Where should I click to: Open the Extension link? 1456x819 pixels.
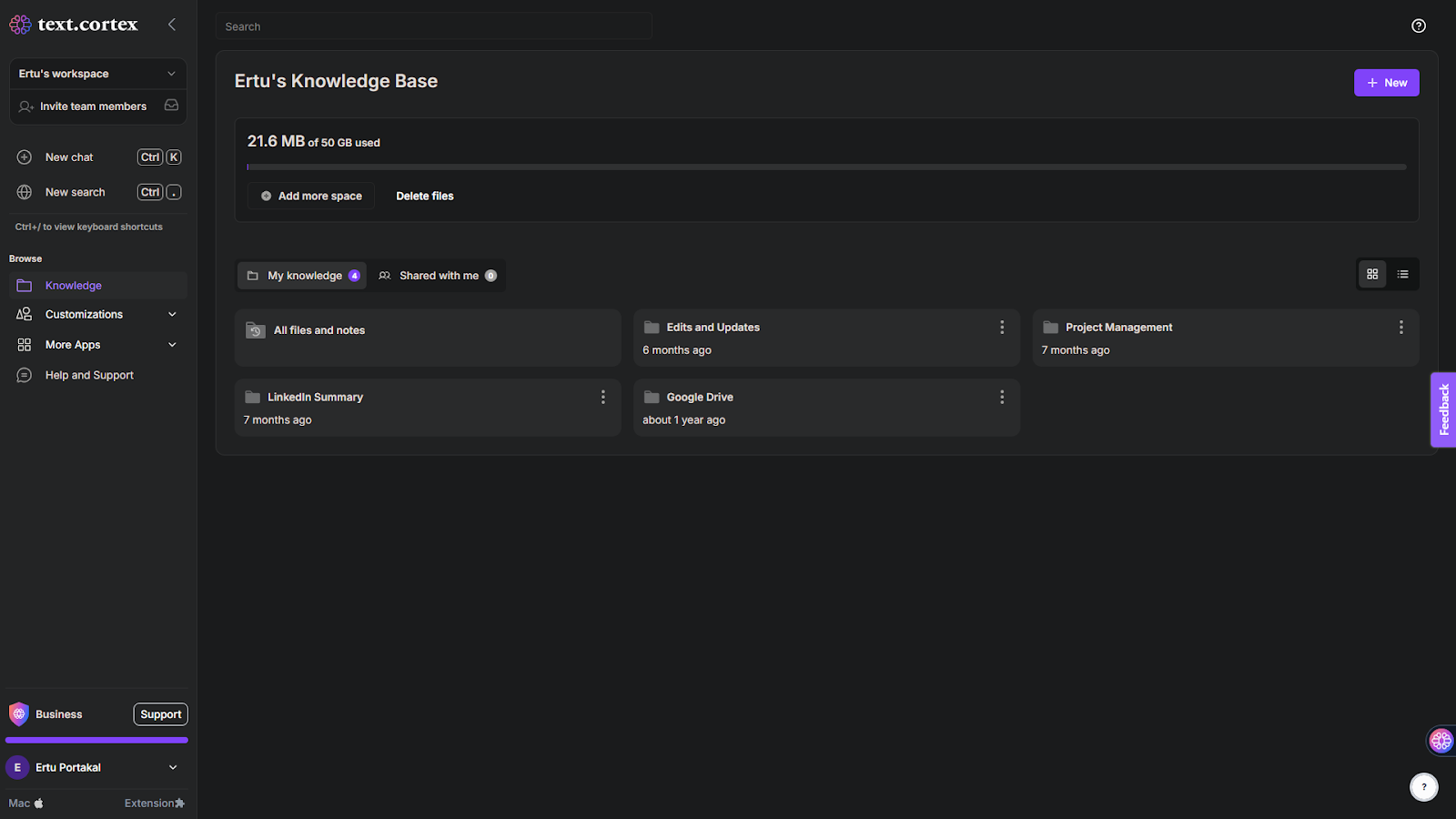click(155, 803)
